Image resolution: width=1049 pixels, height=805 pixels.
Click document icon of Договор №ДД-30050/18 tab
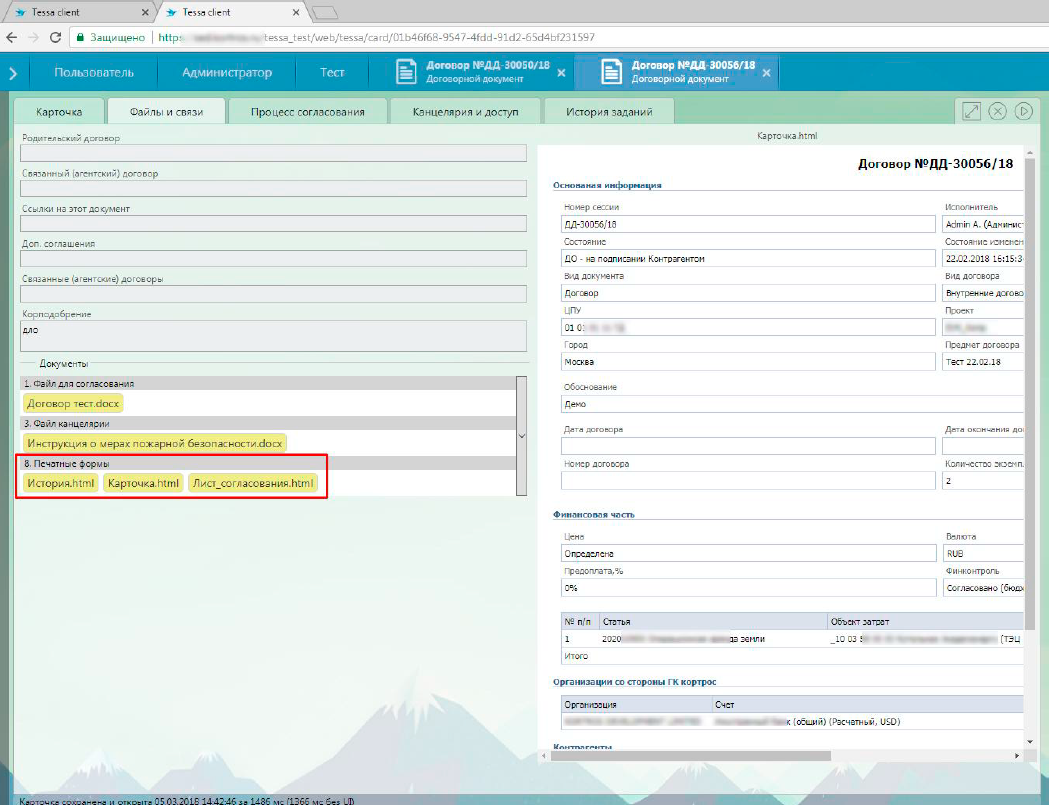tap(405, 72)
